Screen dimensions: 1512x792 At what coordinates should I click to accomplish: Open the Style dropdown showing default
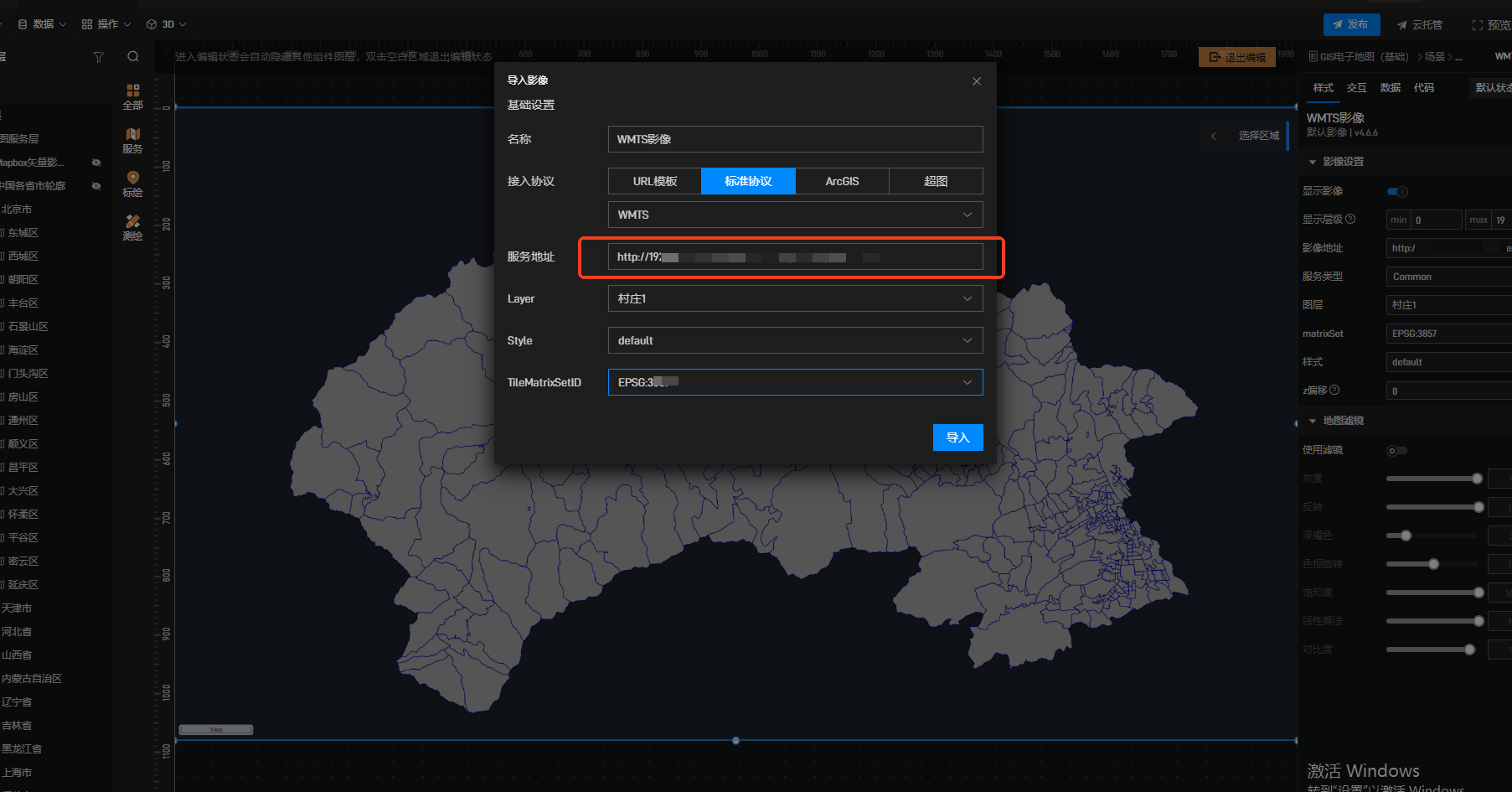795,340
